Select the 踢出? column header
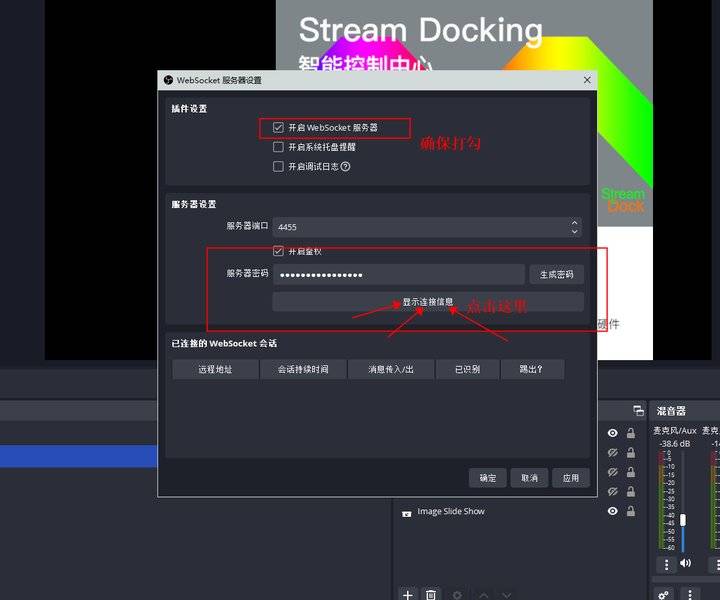This screenshot has width=720, height=600. (x=532, y=369)
